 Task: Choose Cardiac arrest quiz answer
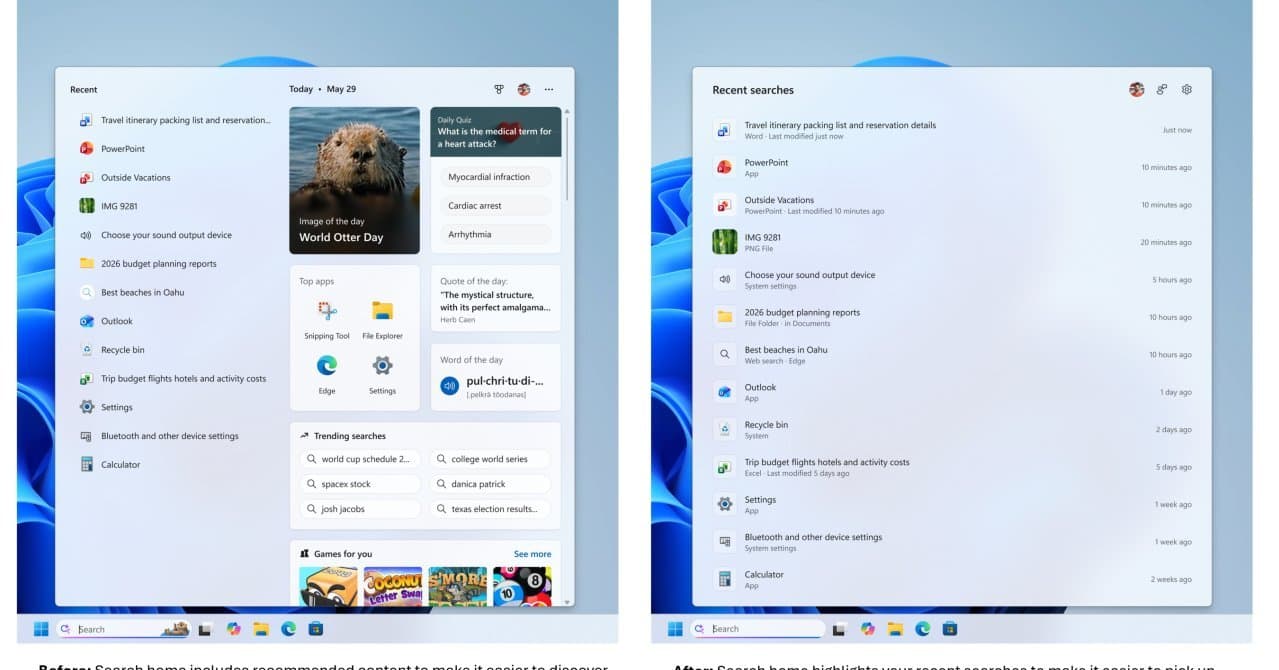click(496, 206)
